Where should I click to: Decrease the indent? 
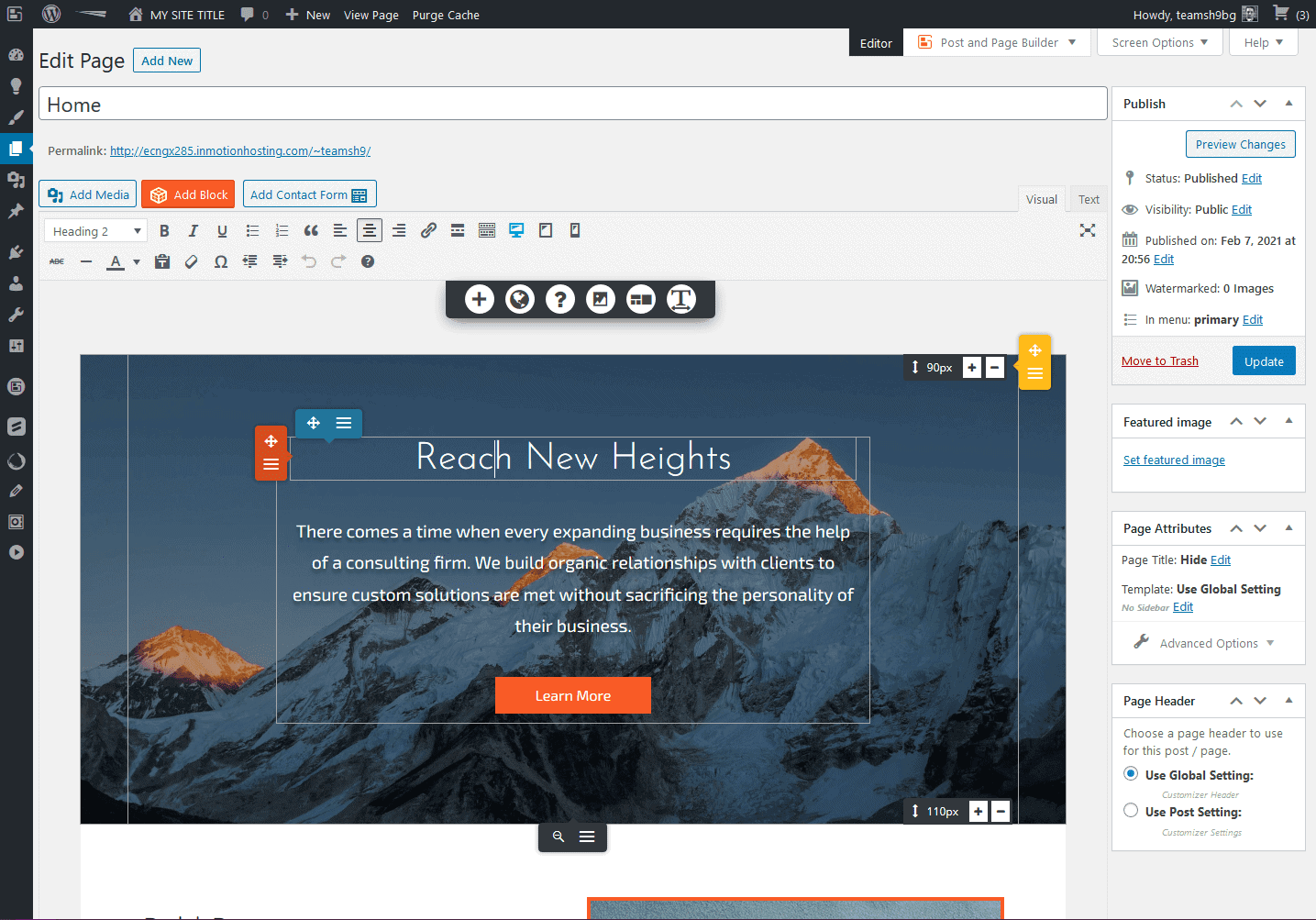pyautogui.click(x=249, y=261)
